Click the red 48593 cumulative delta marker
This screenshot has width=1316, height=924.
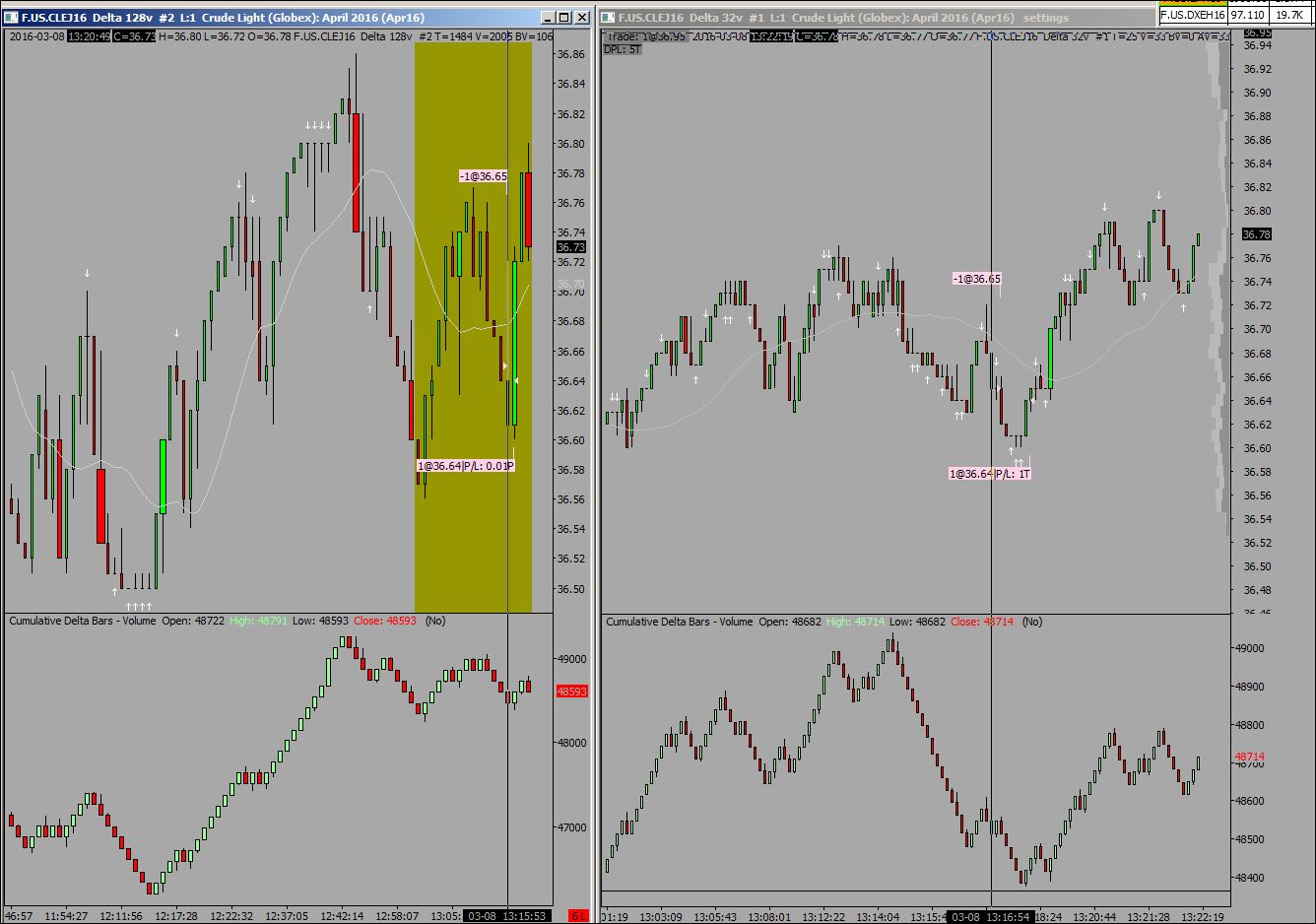571,692
